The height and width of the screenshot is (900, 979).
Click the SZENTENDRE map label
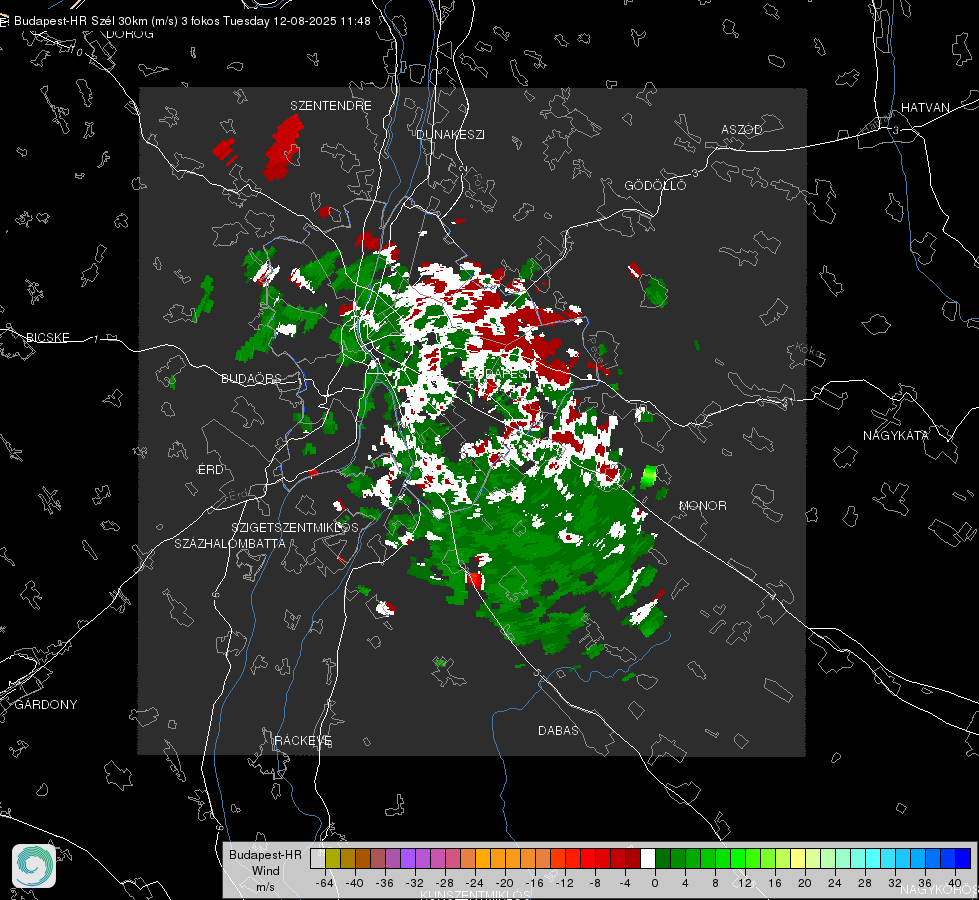click(x=331, y=106)
